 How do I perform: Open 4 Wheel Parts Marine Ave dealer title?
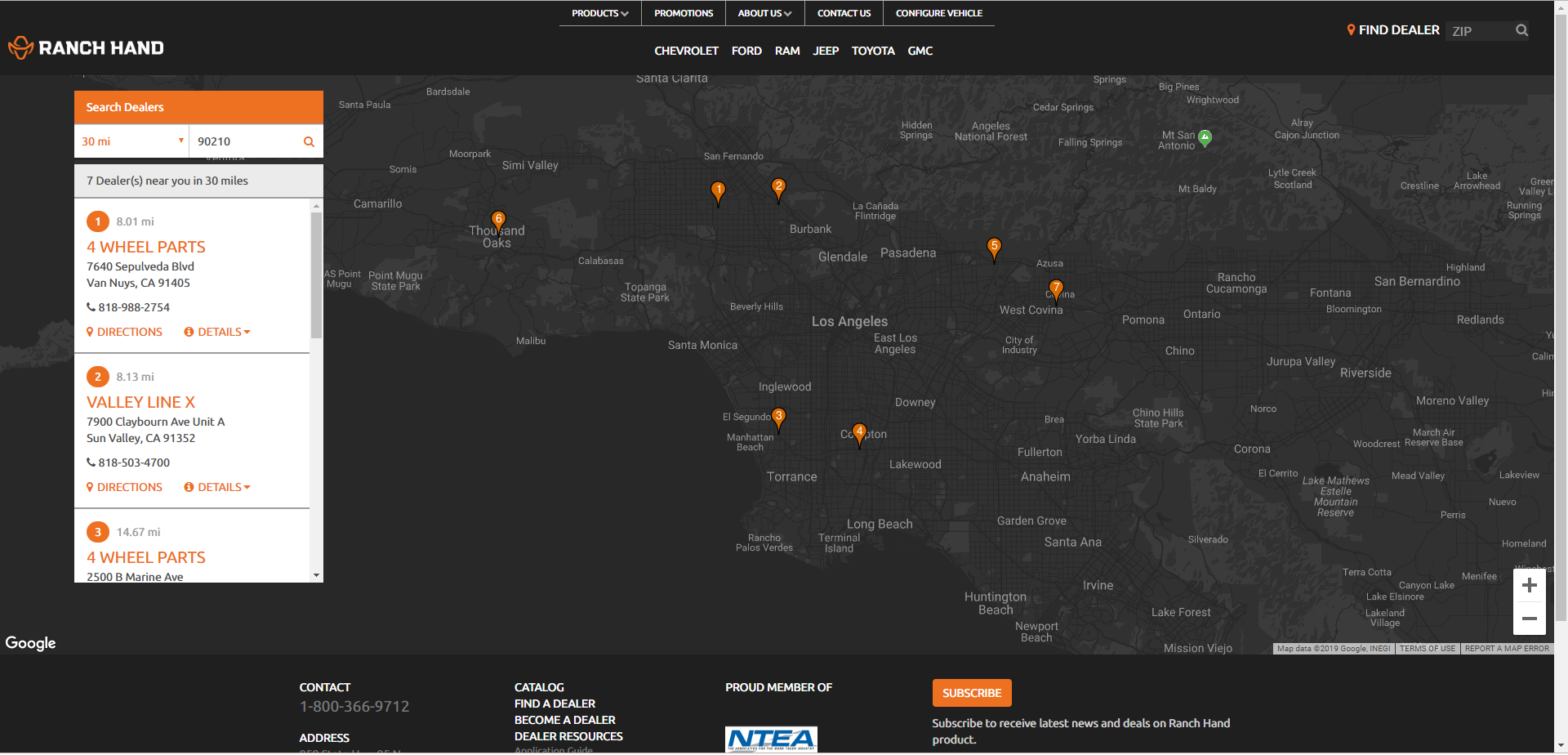(146, 557)
